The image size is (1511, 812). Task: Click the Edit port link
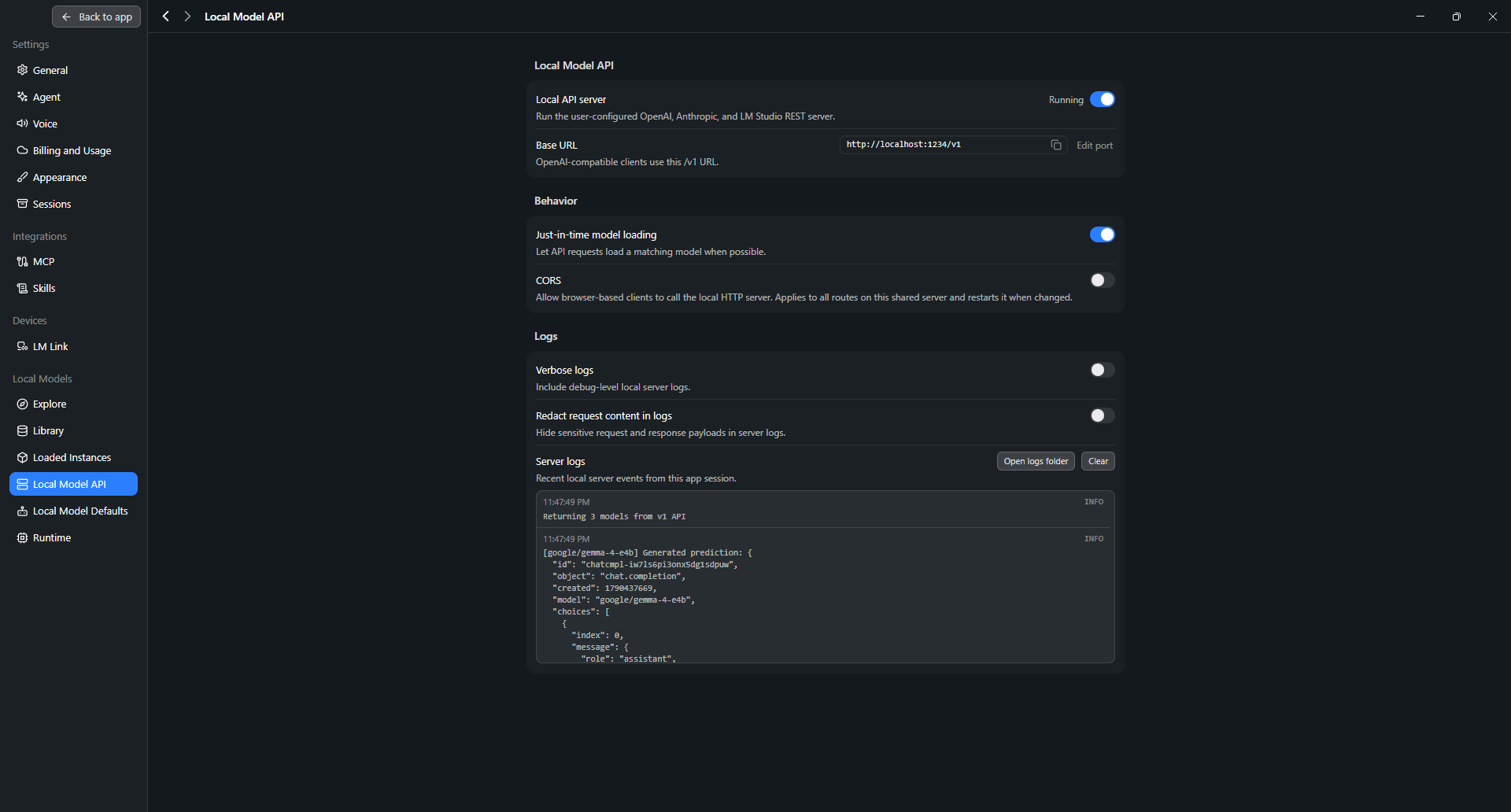point(1094,146)
